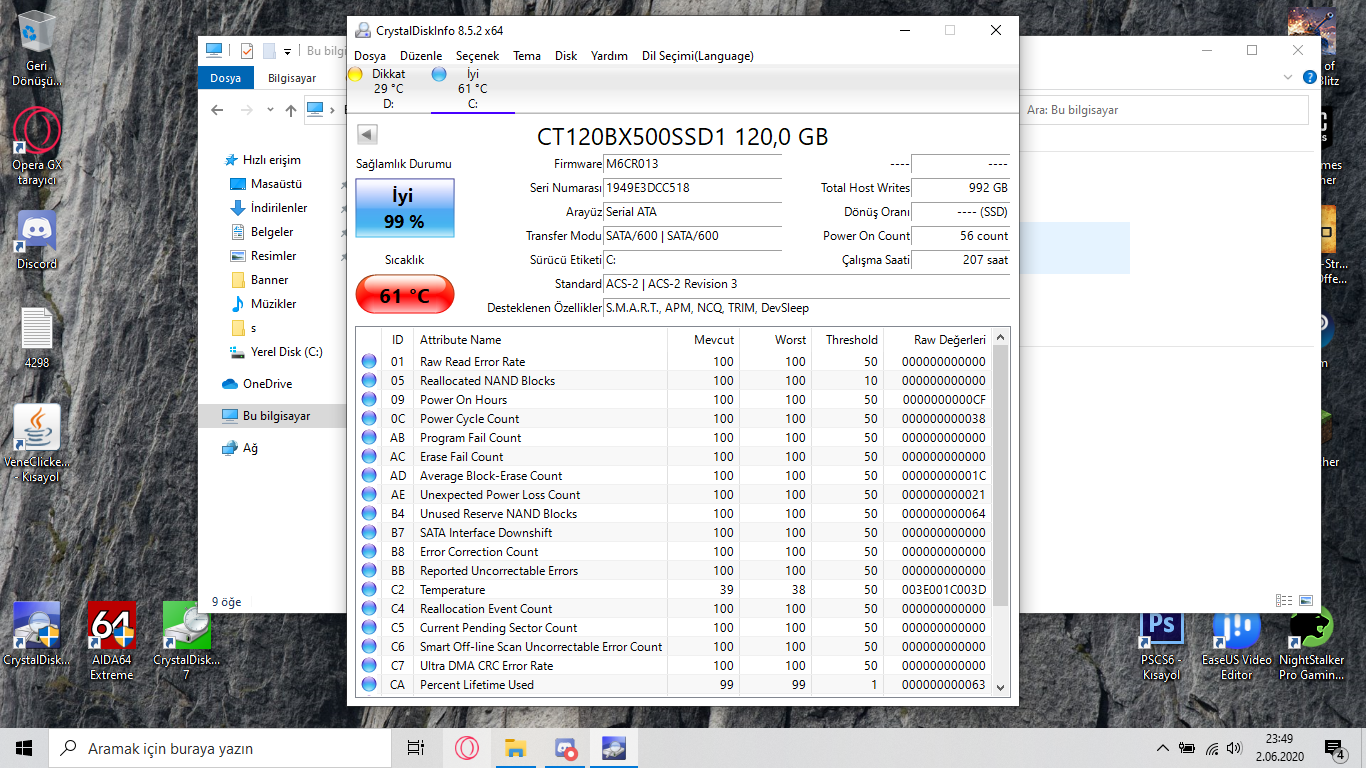1366x768 pixels.
Task: Select Ağ in Explorer sidebar
Action: pyautogui.click(x=240, y=448)
